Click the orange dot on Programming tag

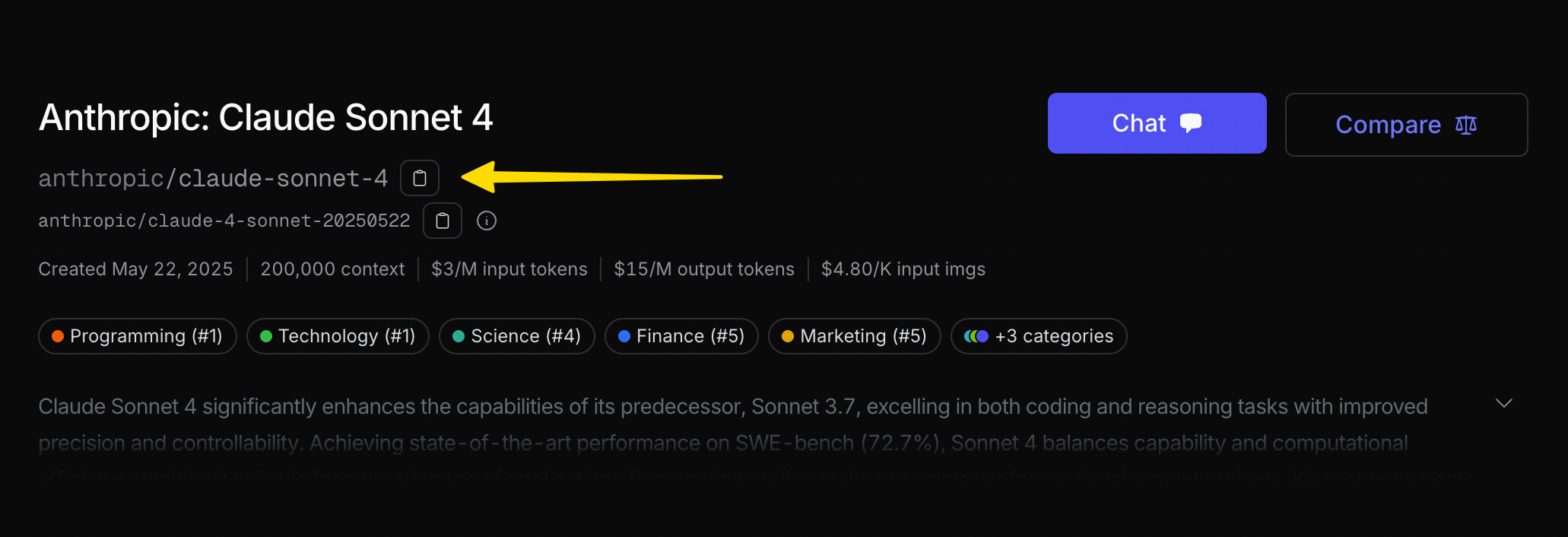pos(58,336)
